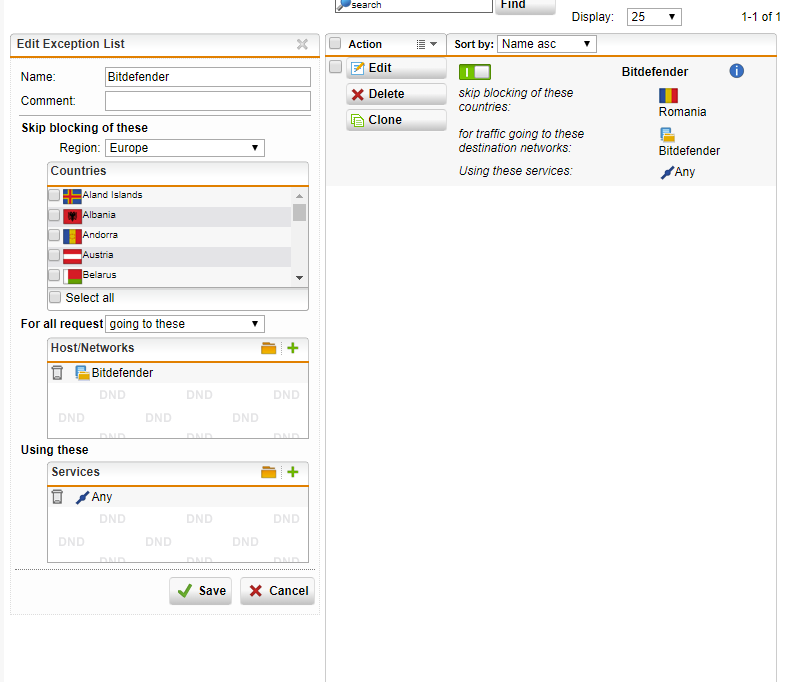Viewport: 792px width, 682px height.
Task: Remove Bitdefender host with the trash icon
Action: pyautogui.click(x=58, y=373)
